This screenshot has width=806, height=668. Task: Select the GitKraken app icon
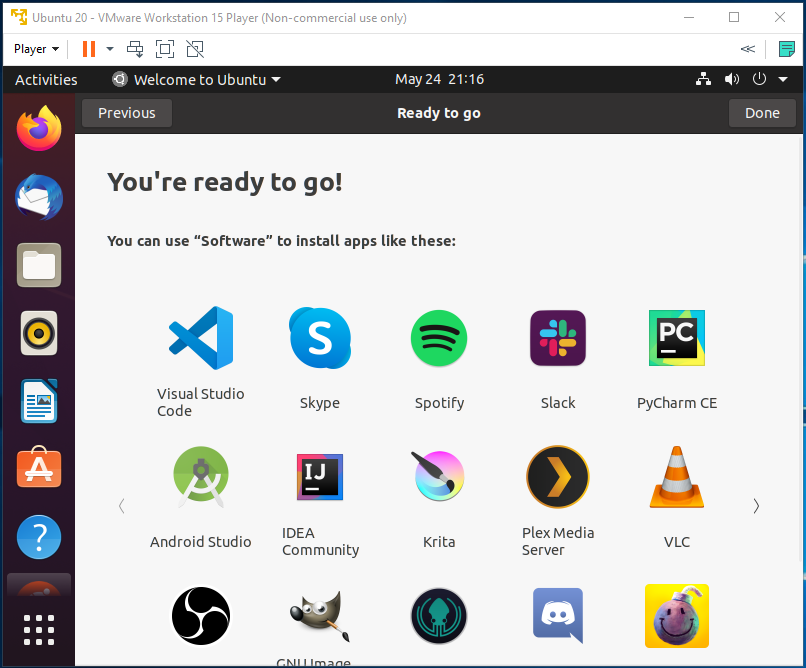(x=439, y=616)
